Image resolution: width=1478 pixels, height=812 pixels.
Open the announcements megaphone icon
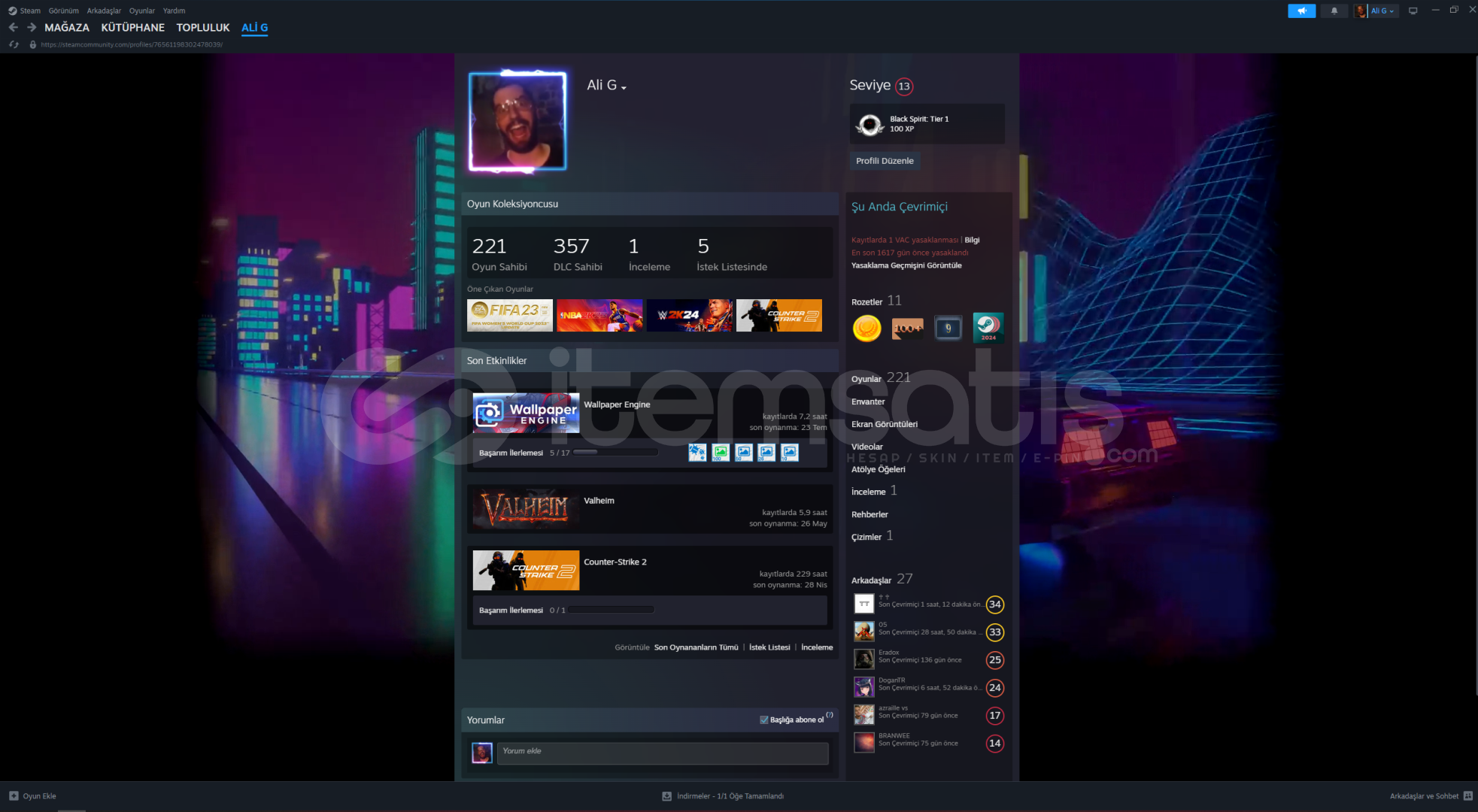pyautogui.click(x=1301, y=11)
